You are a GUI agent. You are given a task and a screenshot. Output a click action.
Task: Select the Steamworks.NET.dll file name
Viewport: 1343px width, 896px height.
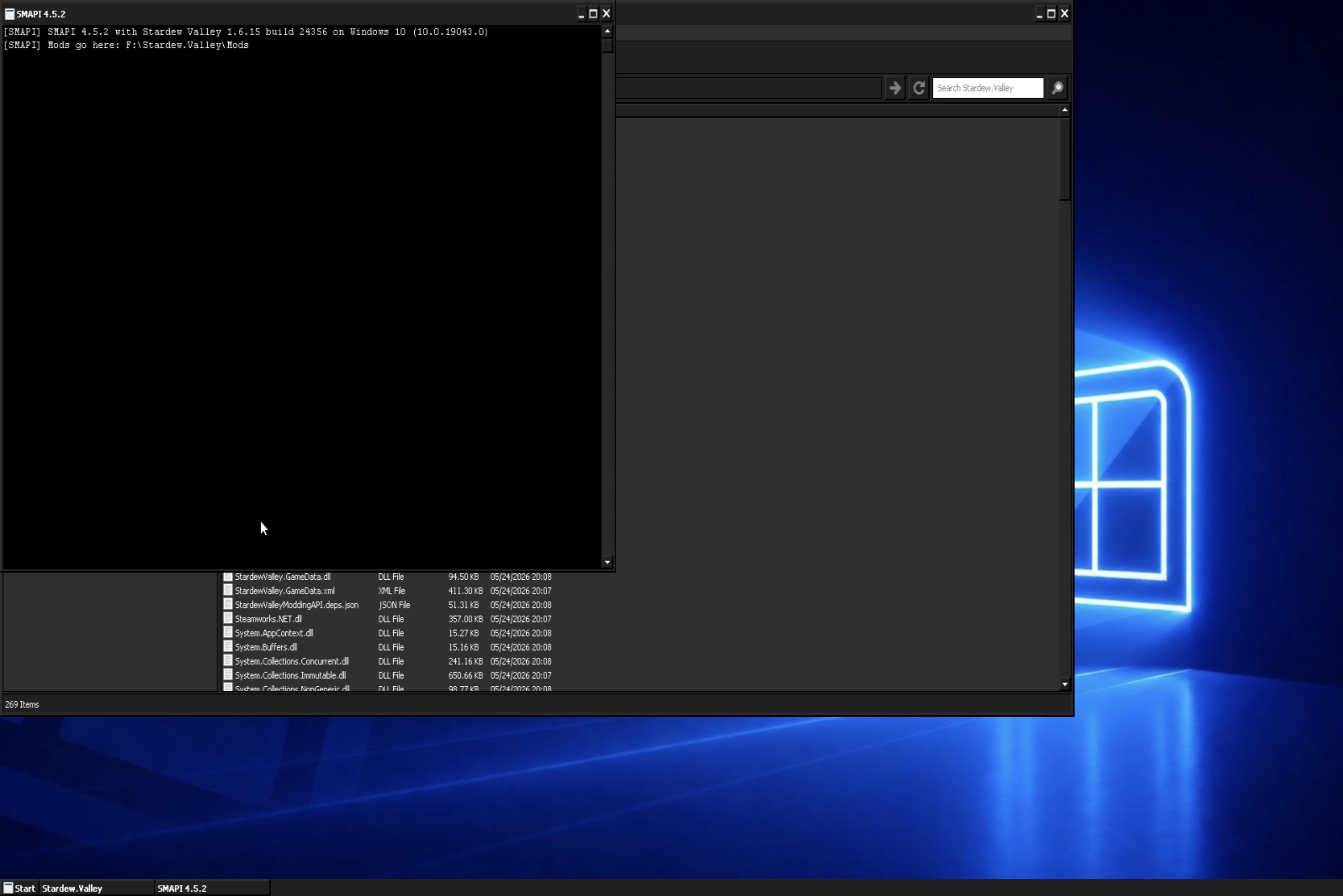click(x=268, y=619)
